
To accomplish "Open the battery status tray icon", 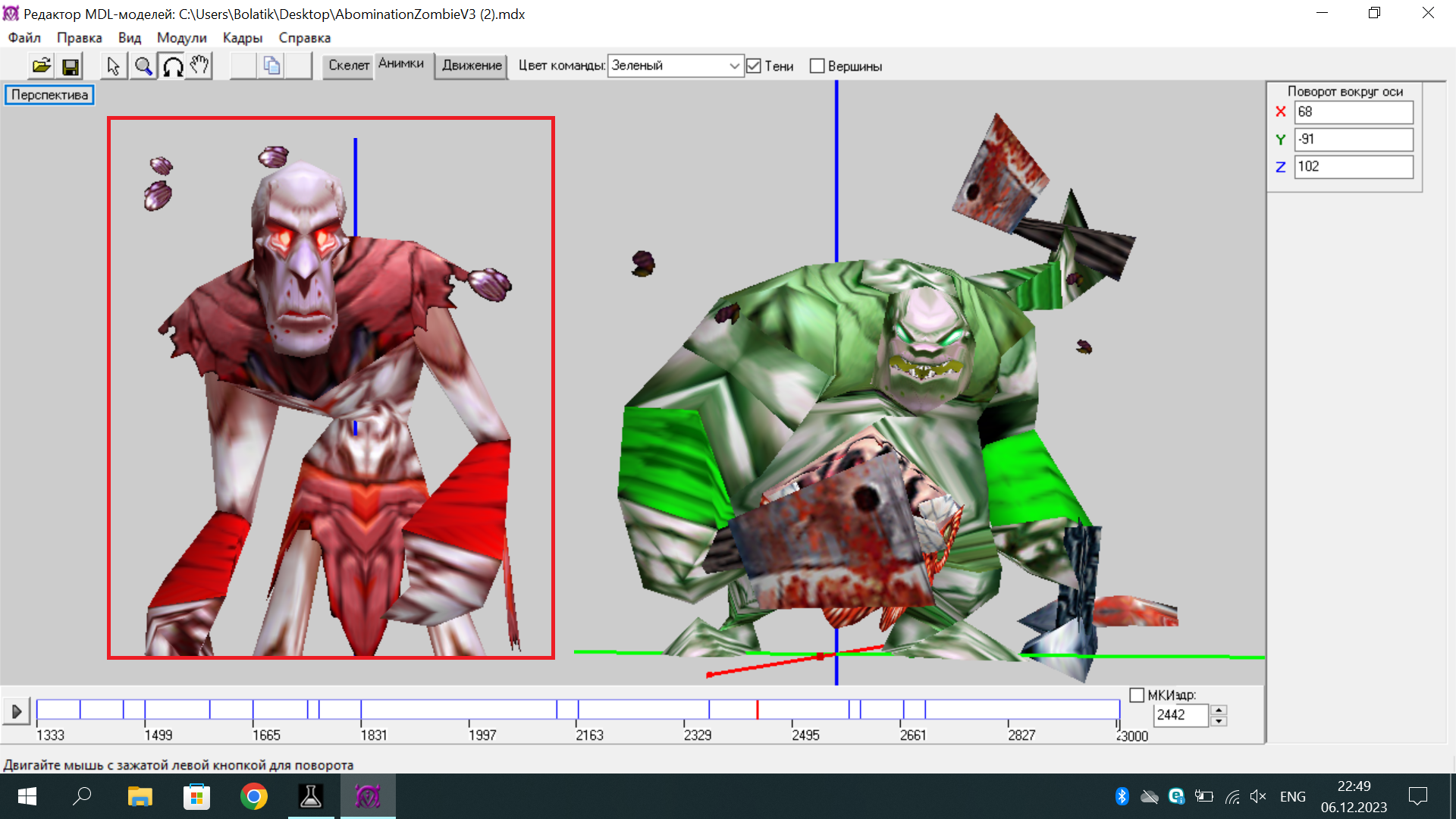I will tap(1204, 796).
